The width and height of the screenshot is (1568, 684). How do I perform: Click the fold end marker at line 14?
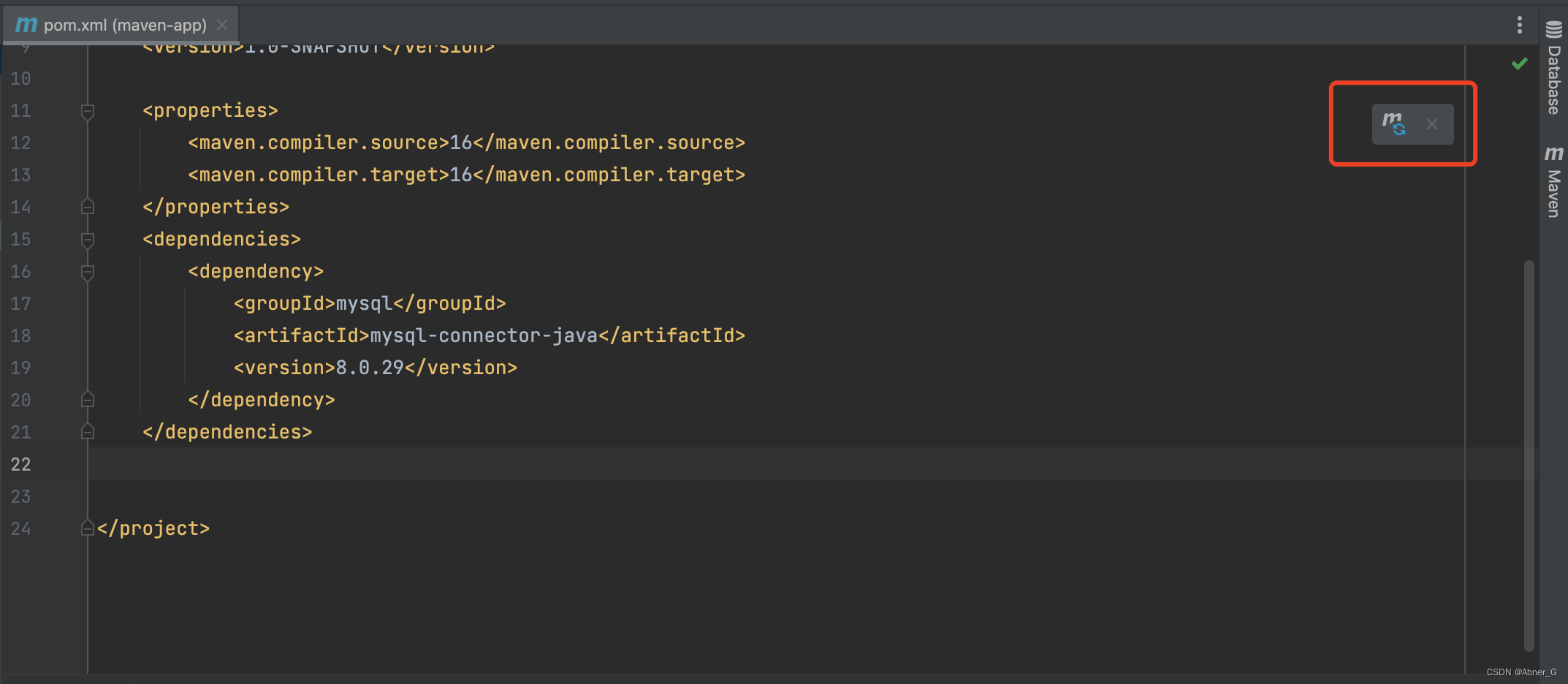coord(88,207)
